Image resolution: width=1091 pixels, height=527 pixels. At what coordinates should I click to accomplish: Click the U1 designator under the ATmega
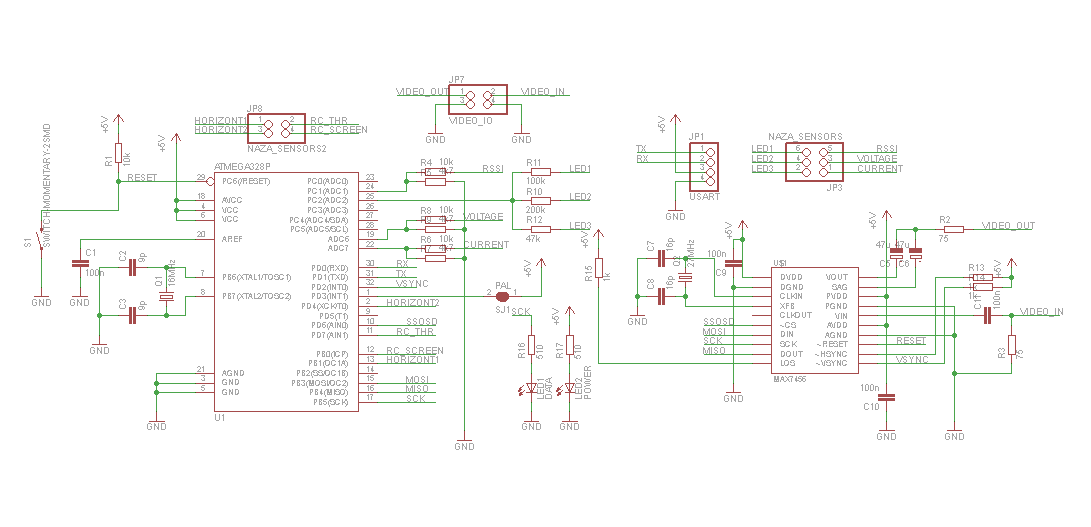tap(220, 418)
